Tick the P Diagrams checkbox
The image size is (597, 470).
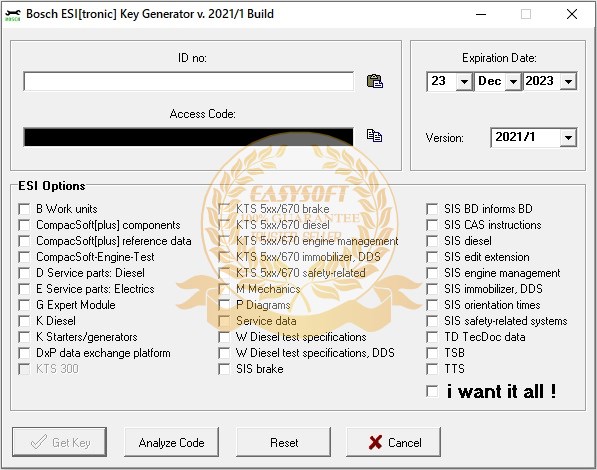224,305
